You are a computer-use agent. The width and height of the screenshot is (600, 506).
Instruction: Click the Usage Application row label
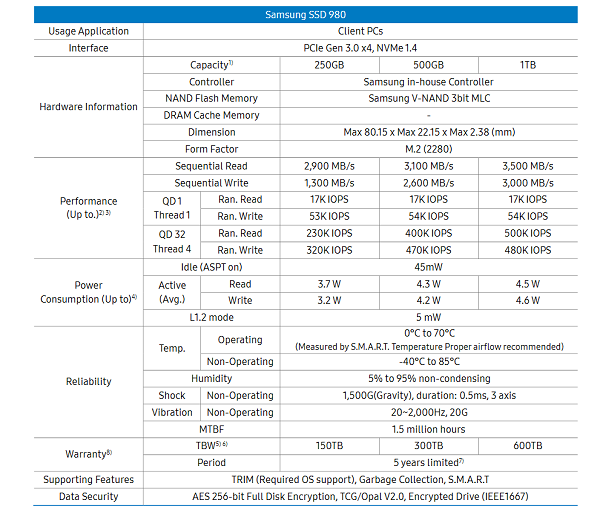coord(88,31)
